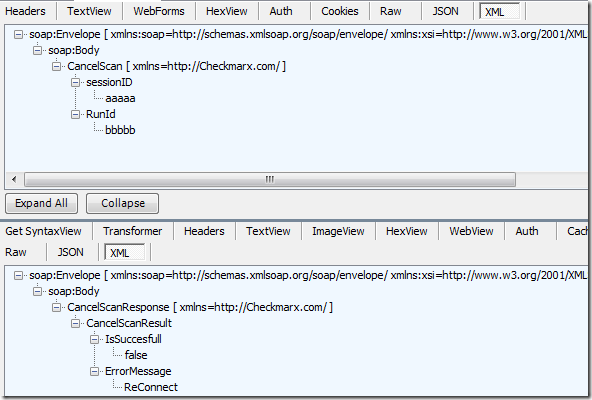Collapse the CancelScanResult node

tap(75, 323)
